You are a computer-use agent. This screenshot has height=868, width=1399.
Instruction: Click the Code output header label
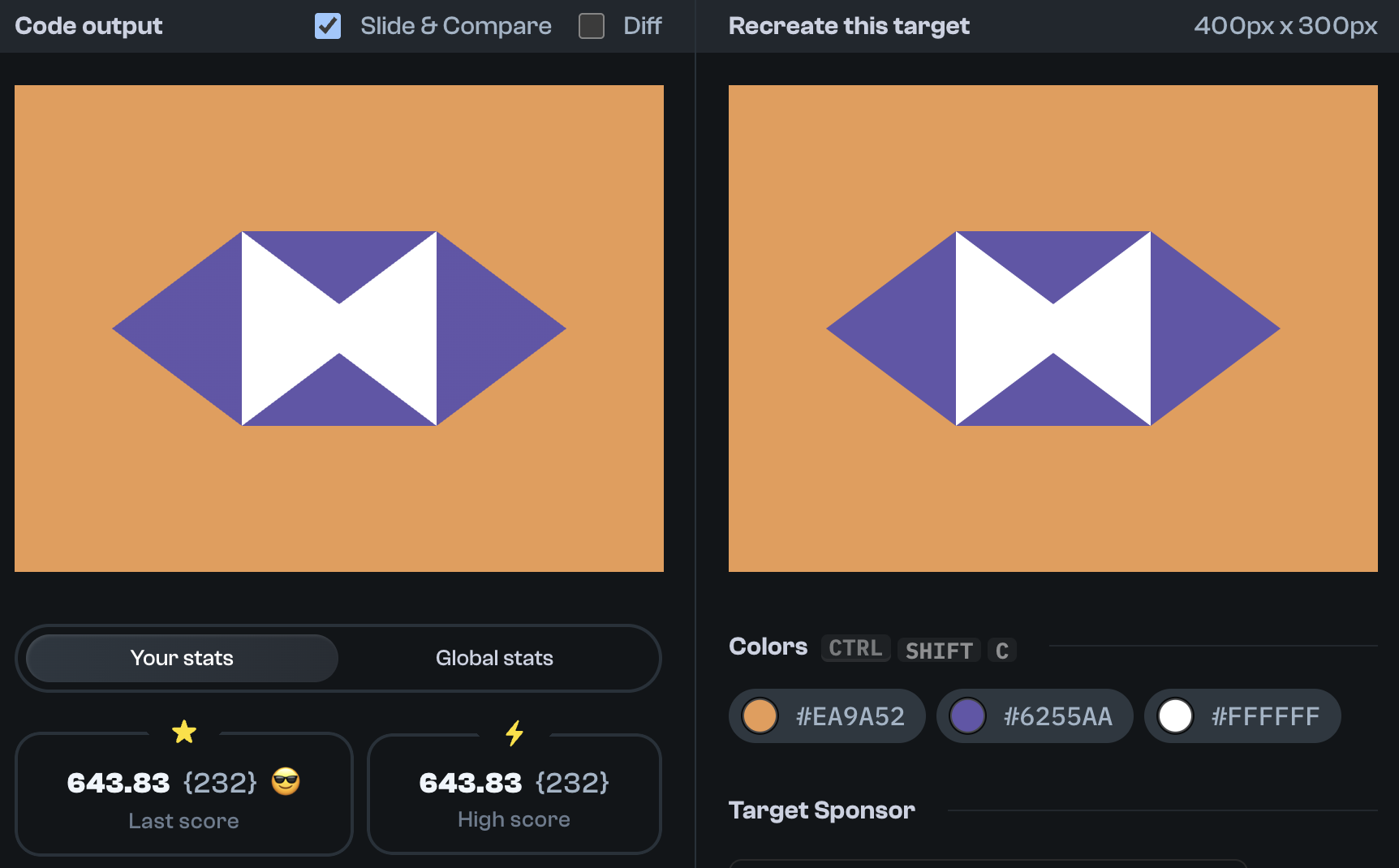point(88,26)
